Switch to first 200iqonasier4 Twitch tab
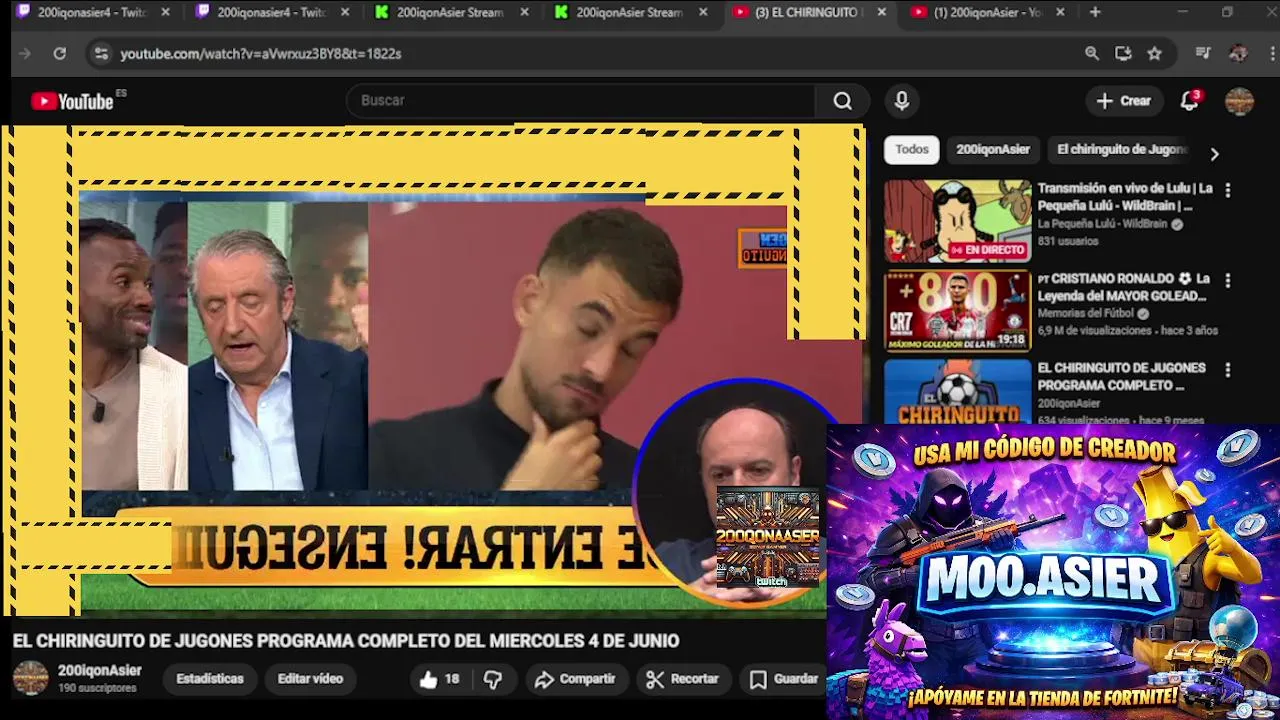The image size is (1280, 720). click(x=92, y=13)
